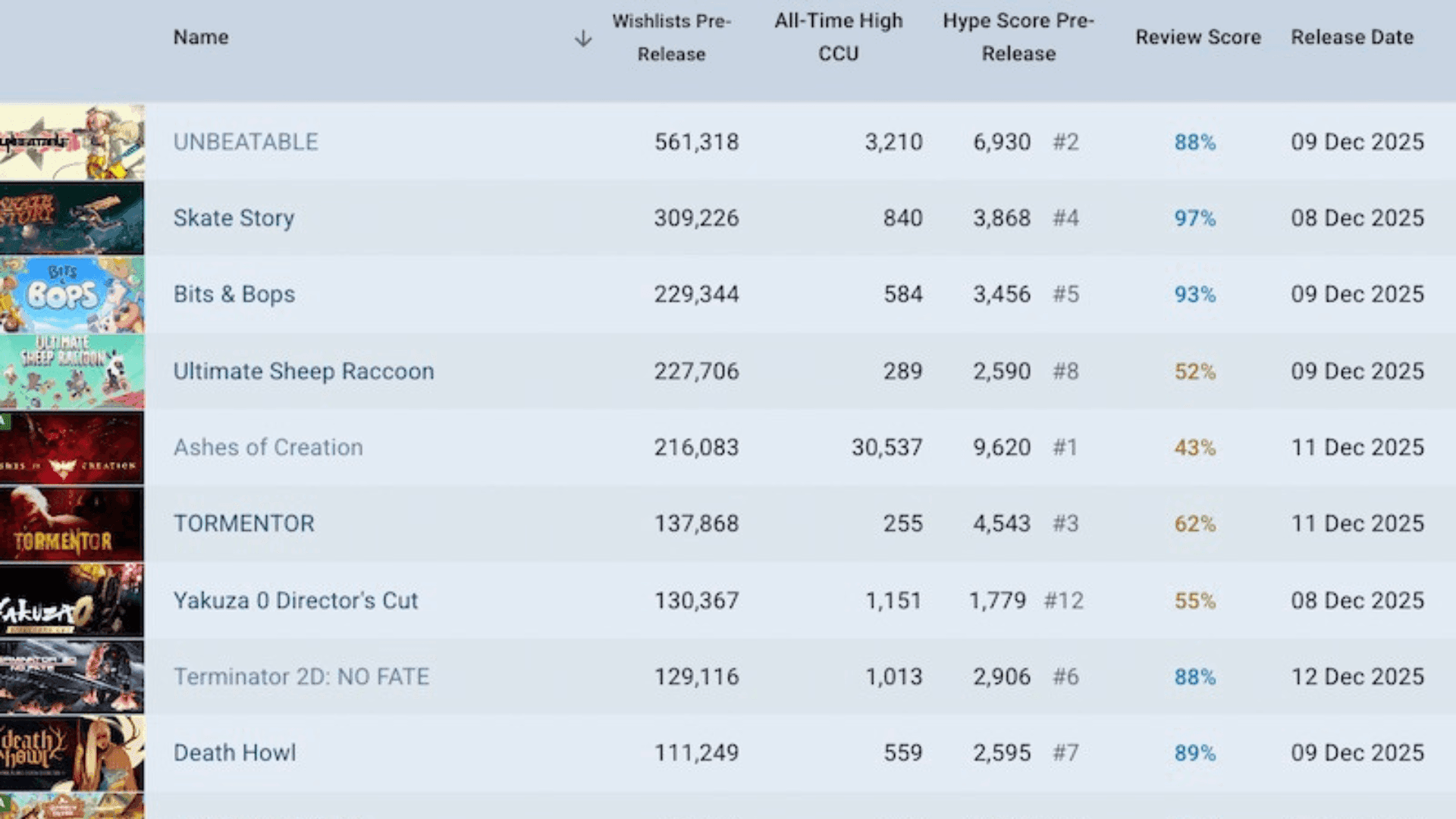1456x819 pixels.
Task: Sort by Hype Score Pre-Release header
Action: [1018, 37]
